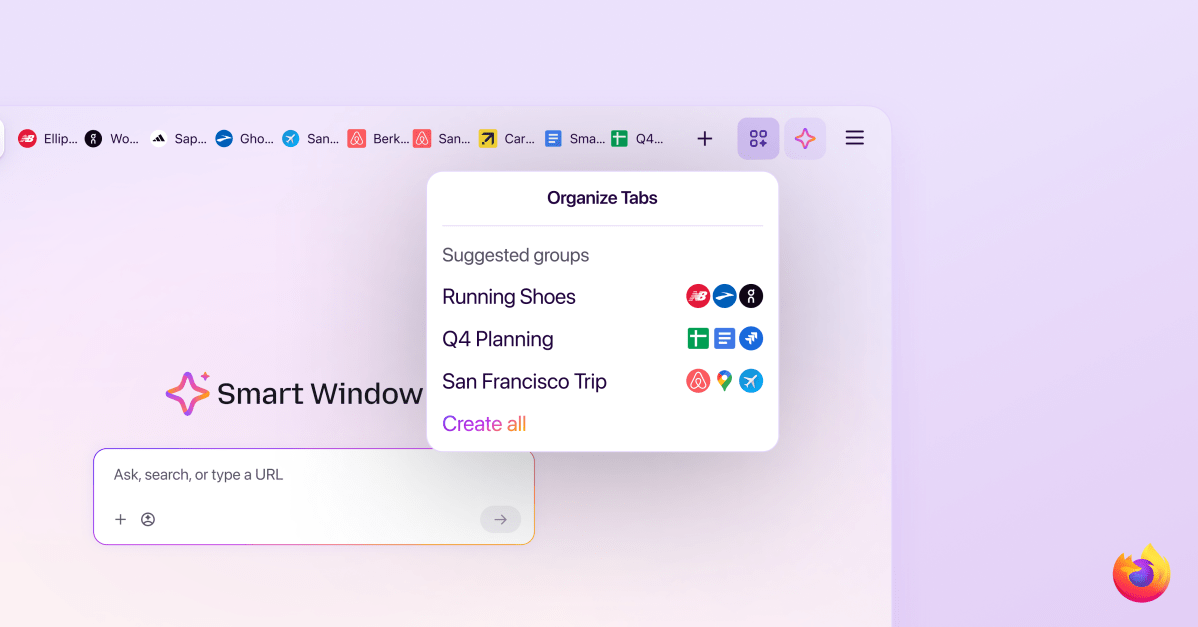This screenshot has width=1198, height=627.
Task: Click the Smart Window title text
Action: point(319,394)
